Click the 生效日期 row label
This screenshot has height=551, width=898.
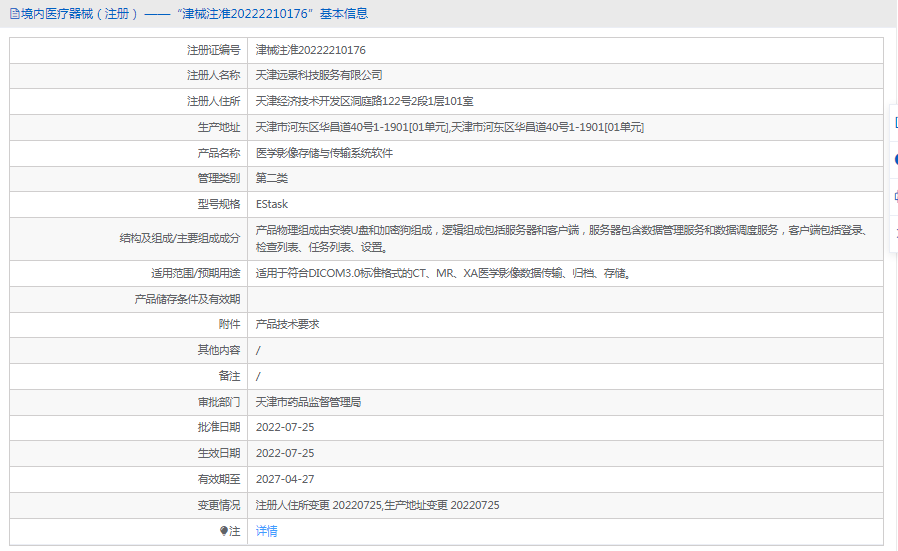pyautogui.click(x=219, y=453)
